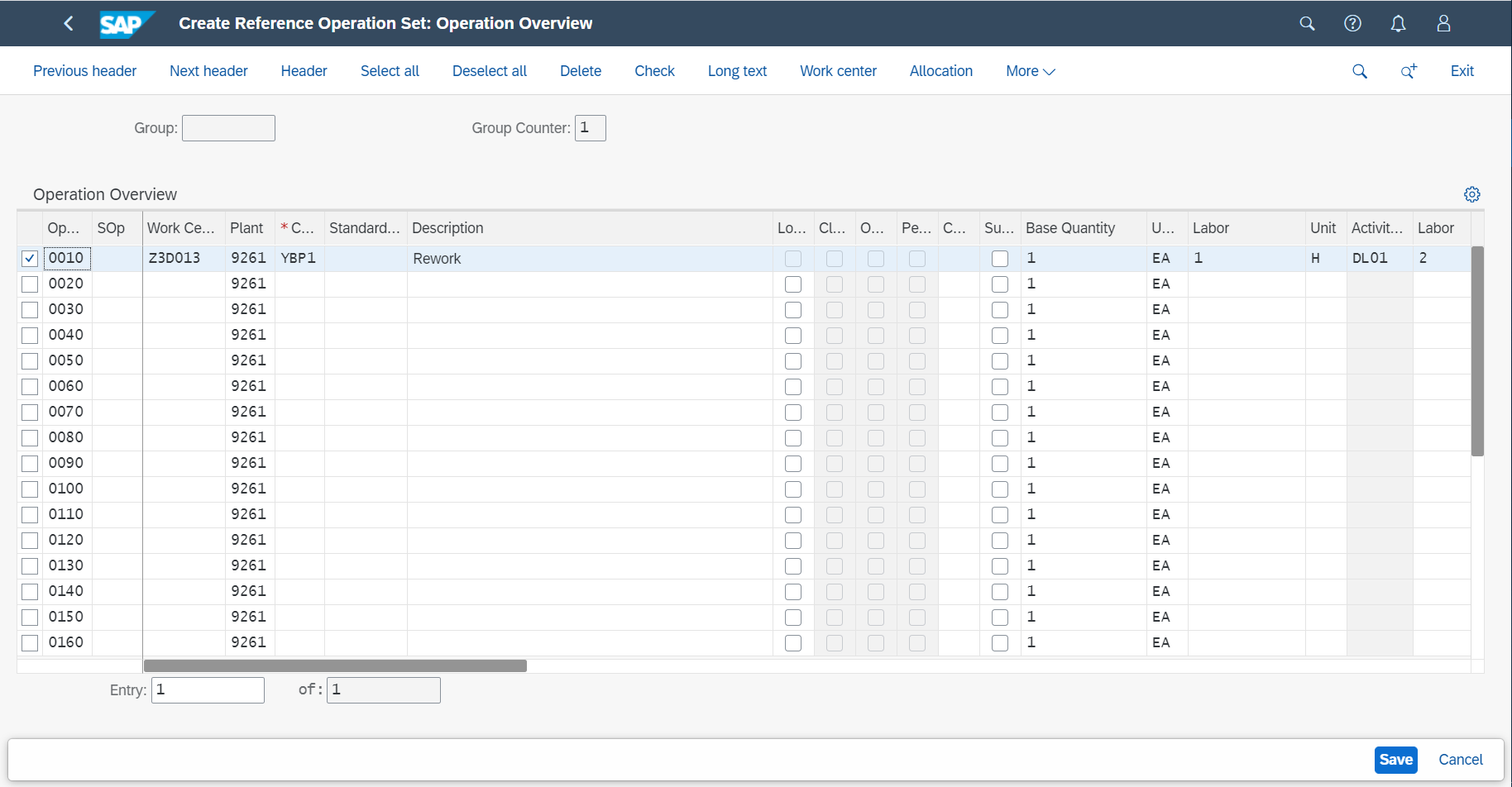Click inside the Group input field
Screen dimensions: 1512x787
228,128
